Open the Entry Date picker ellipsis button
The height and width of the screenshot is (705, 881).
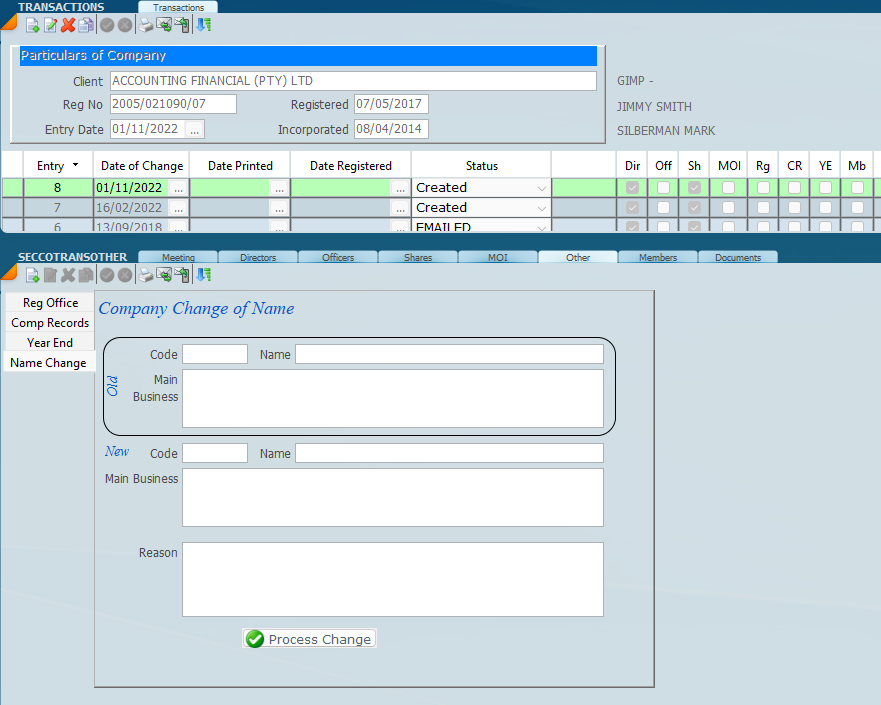click(195, 129)
